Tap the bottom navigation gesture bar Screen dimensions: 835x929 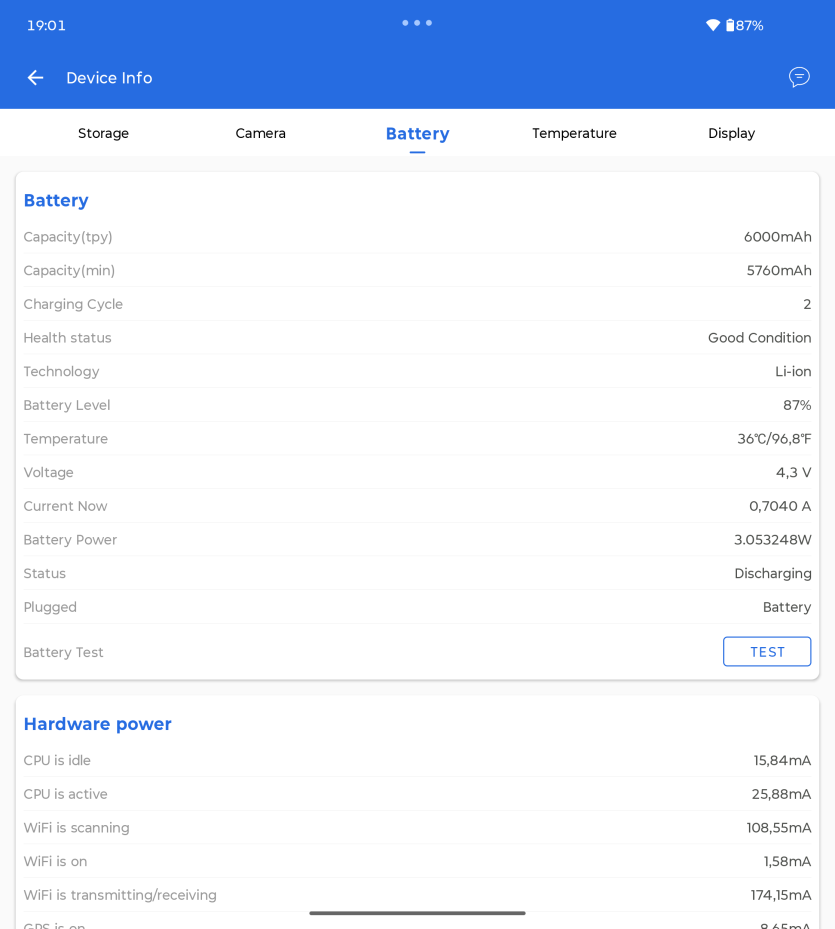point(417,913)
